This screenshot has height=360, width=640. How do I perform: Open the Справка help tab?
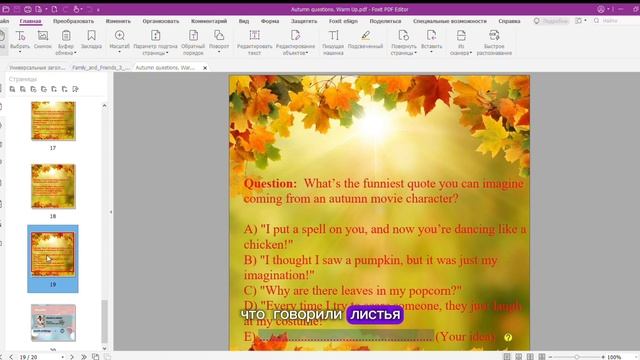[509, 21]
